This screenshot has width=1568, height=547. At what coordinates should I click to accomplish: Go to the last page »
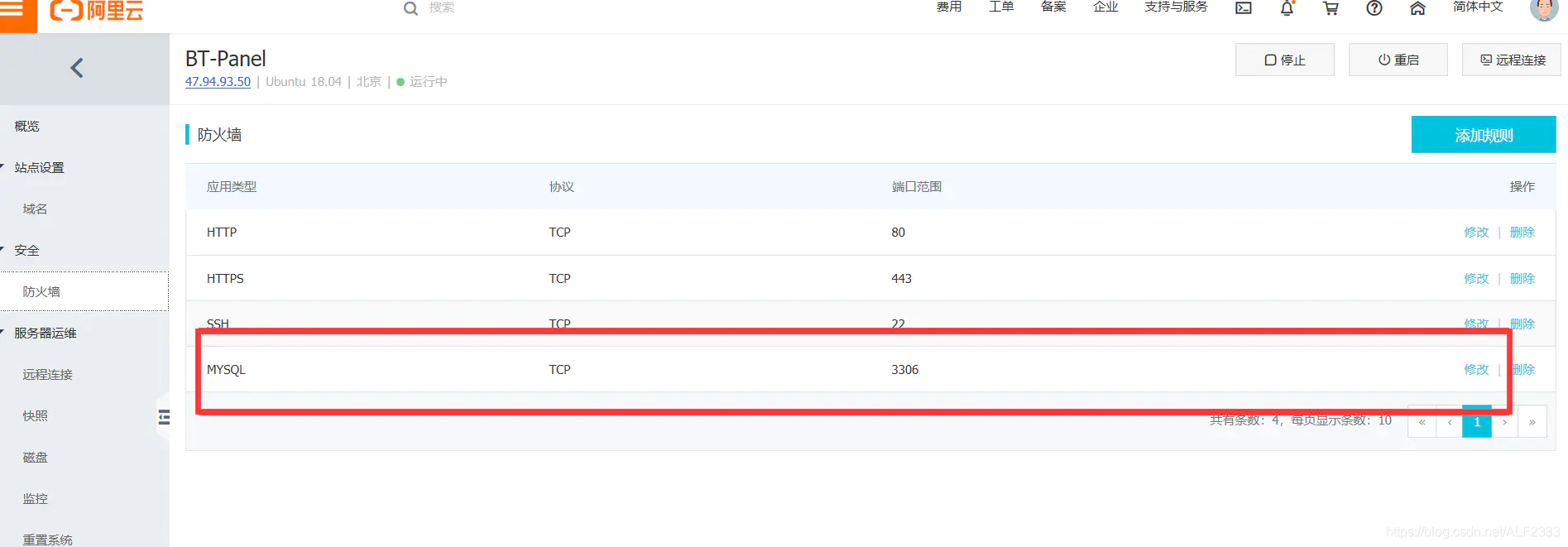point(1532,422)
